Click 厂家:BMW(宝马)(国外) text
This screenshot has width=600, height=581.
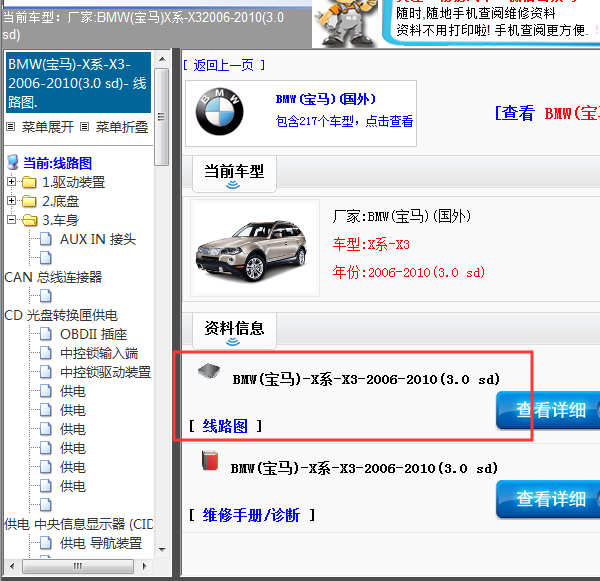[x=401, y=216]
